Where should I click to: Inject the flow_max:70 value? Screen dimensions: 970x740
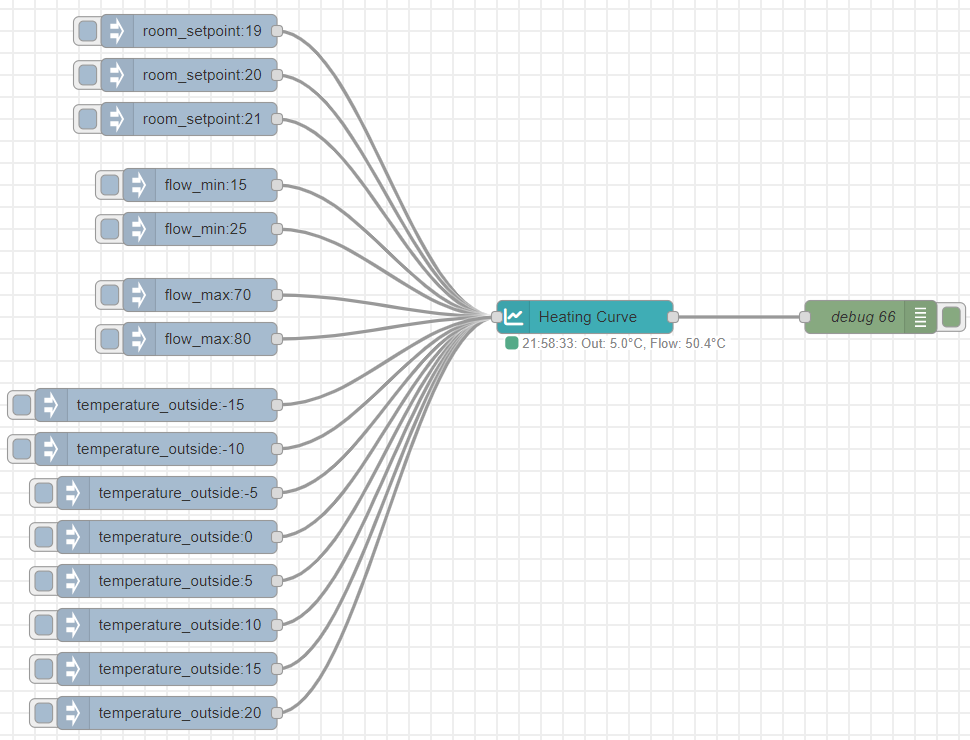coord(110,295)
